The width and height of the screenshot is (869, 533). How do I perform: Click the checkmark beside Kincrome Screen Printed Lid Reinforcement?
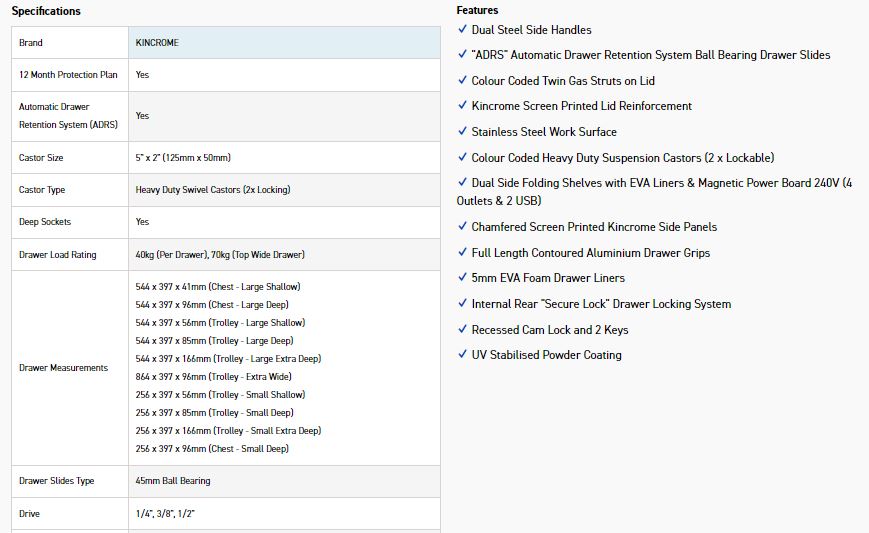tap(462, 106)
